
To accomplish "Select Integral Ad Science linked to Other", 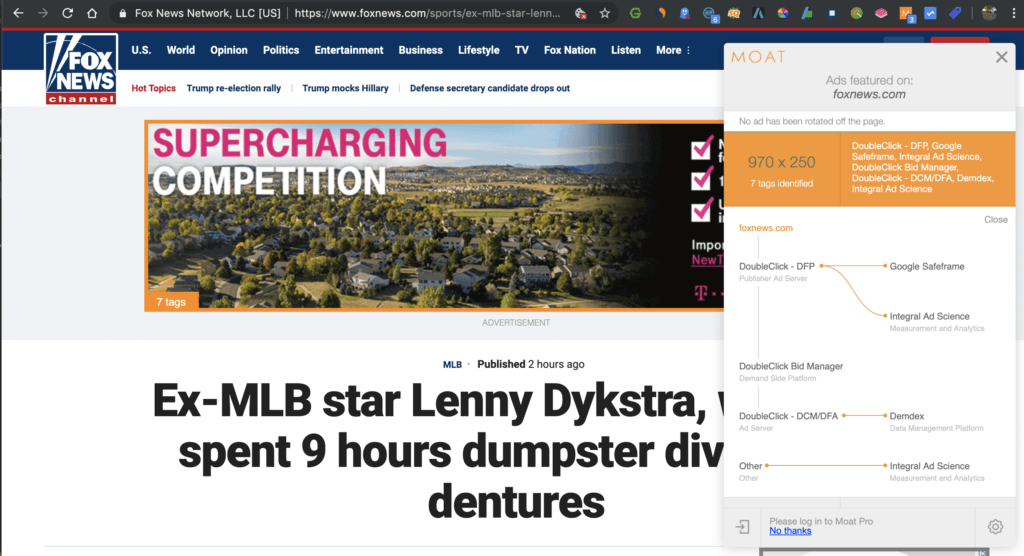I will tap(929, 466).
